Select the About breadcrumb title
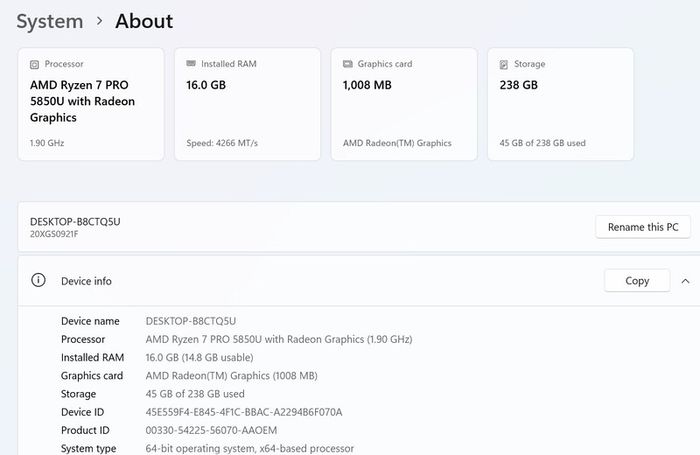The height and width of the screenshot is (455, 700). click(144, 21)
